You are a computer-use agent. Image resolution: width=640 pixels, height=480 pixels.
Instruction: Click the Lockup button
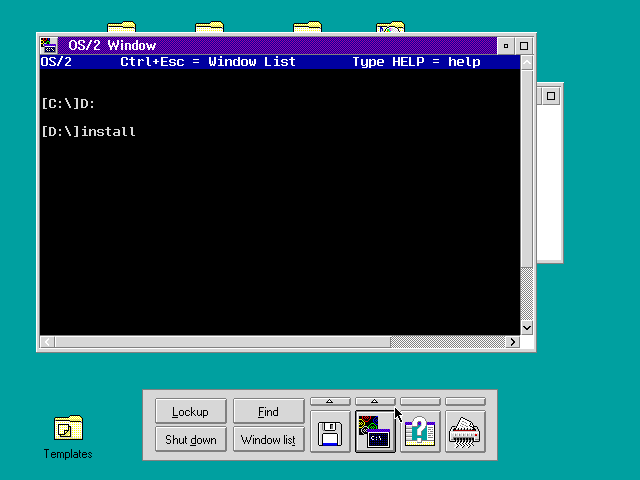click(191, 411)
